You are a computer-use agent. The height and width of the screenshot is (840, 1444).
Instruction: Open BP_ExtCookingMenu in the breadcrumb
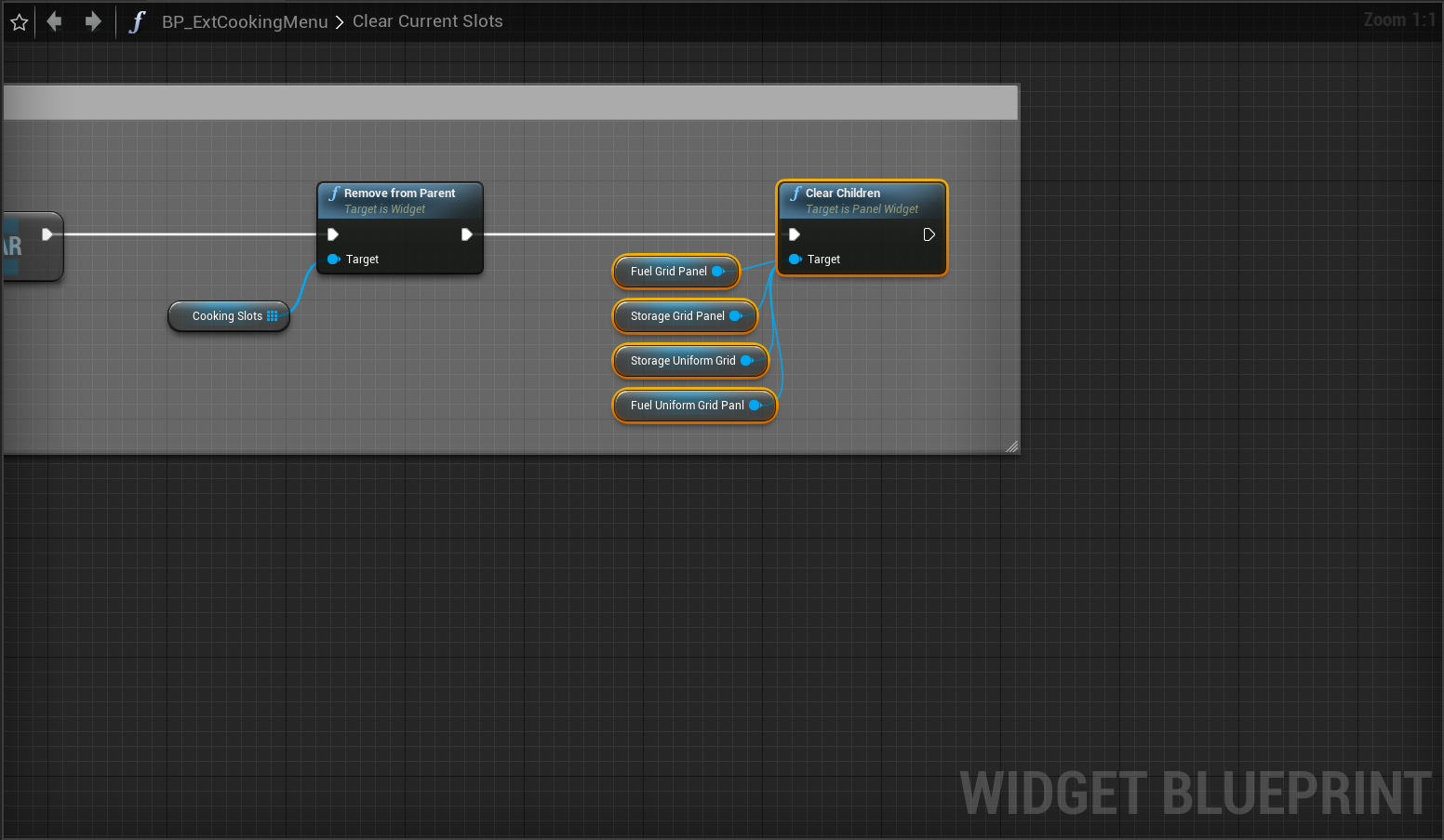pyautogui.click(x=245, y=22)
